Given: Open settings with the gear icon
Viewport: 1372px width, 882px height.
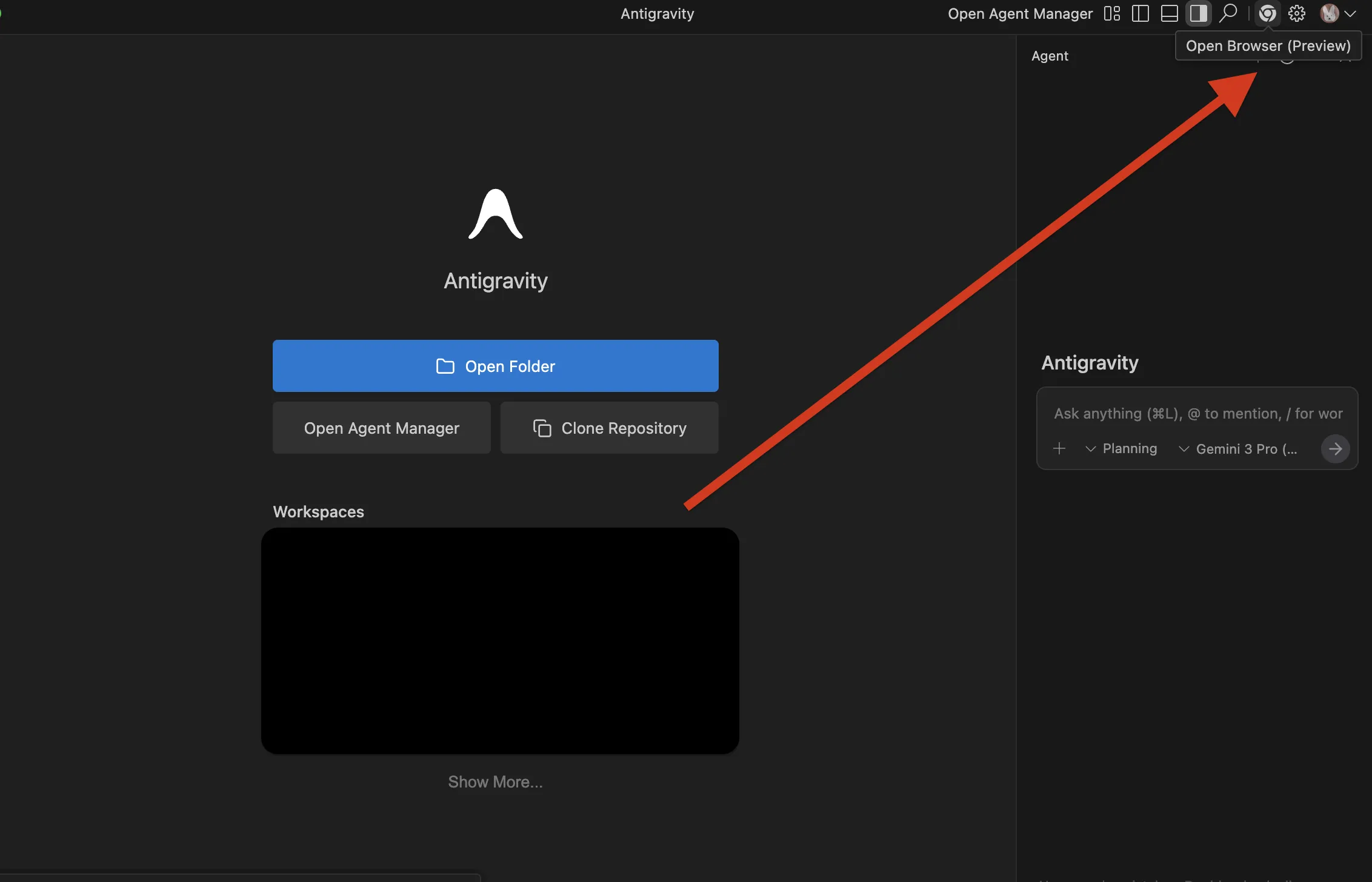Looking at the screenshot, I should tap(1296, 13).
